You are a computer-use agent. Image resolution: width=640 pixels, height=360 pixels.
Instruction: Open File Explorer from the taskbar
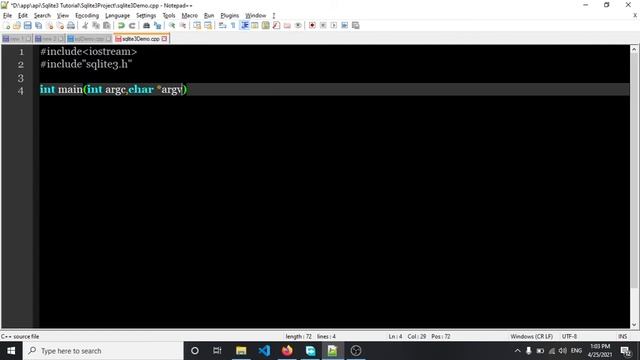(241, 351)
